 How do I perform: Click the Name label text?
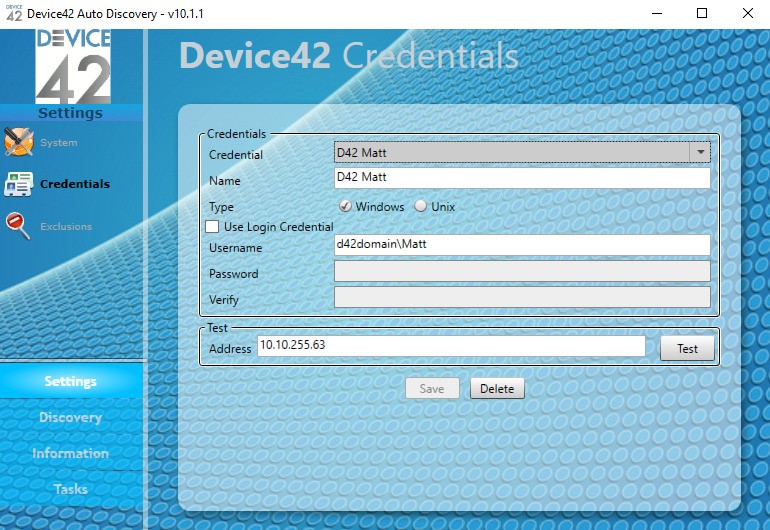point(224,181)
